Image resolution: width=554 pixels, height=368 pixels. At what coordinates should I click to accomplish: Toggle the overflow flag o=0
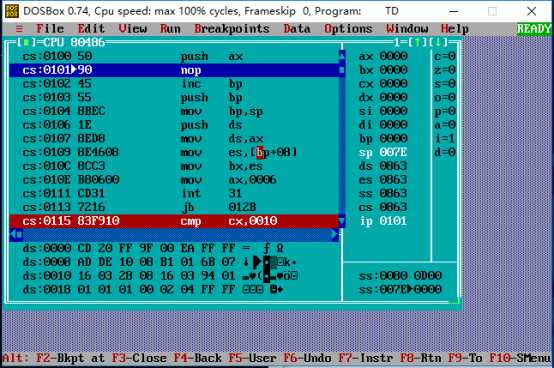coord(445,97)
